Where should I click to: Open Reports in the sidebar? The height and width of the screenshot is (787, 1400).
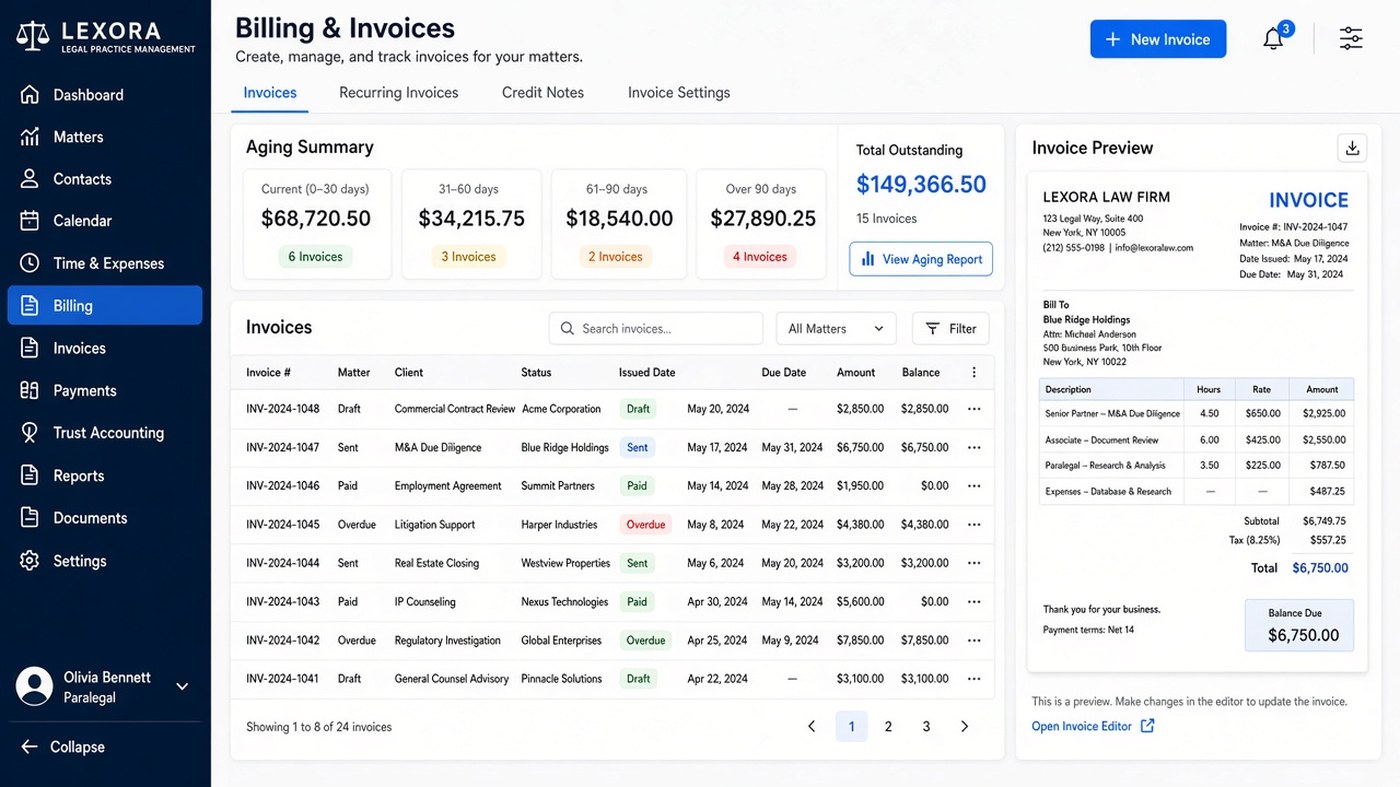tap(105, 476)
